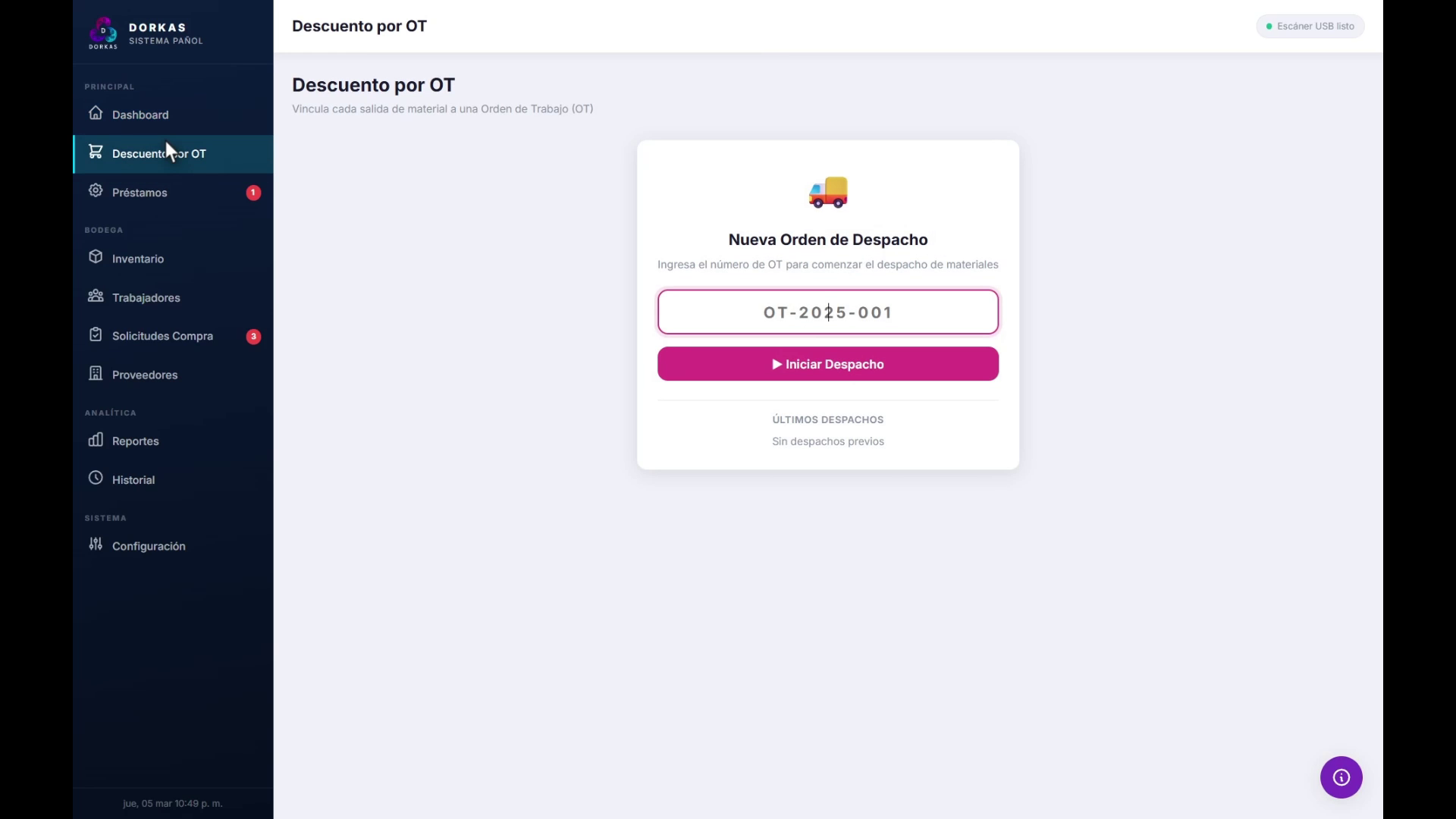The height and width of the screenshot is (819, 1456).
Task: Click the Proveedores building icon
Action: (x=96, y=373)
